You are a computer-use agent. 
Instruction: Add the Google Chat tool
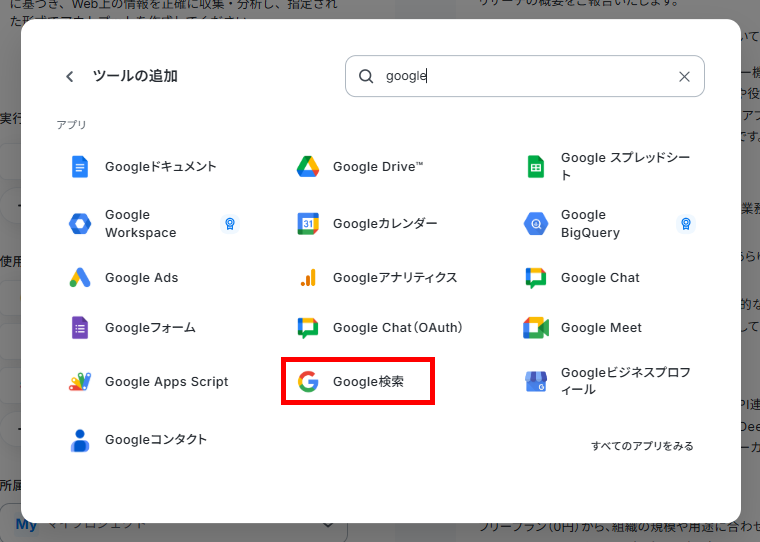pos(599,278)
